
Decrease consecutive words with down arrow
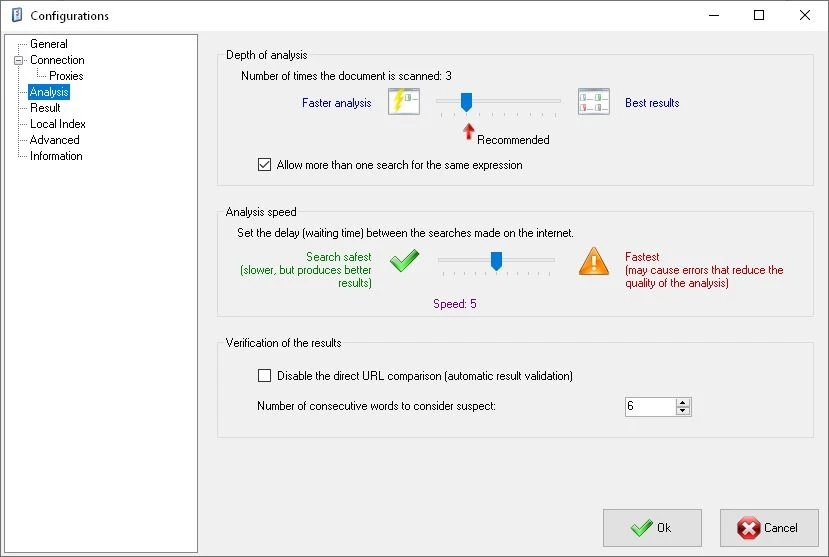click(683, 411)
